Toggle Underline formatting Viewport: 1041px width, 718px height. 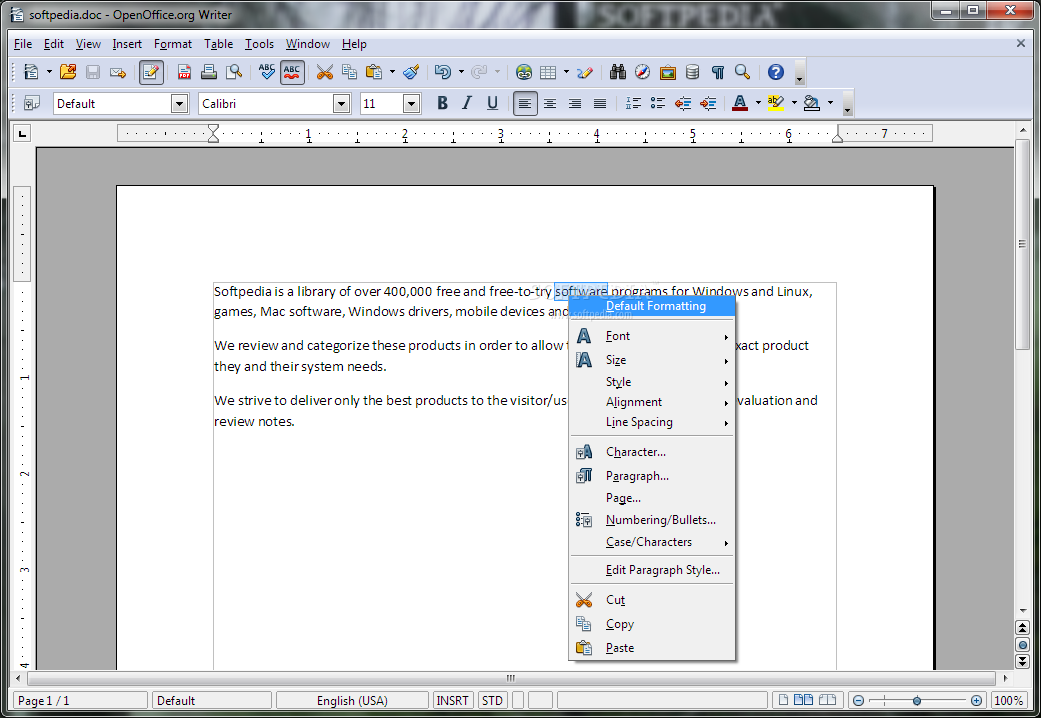pos(492,103)
